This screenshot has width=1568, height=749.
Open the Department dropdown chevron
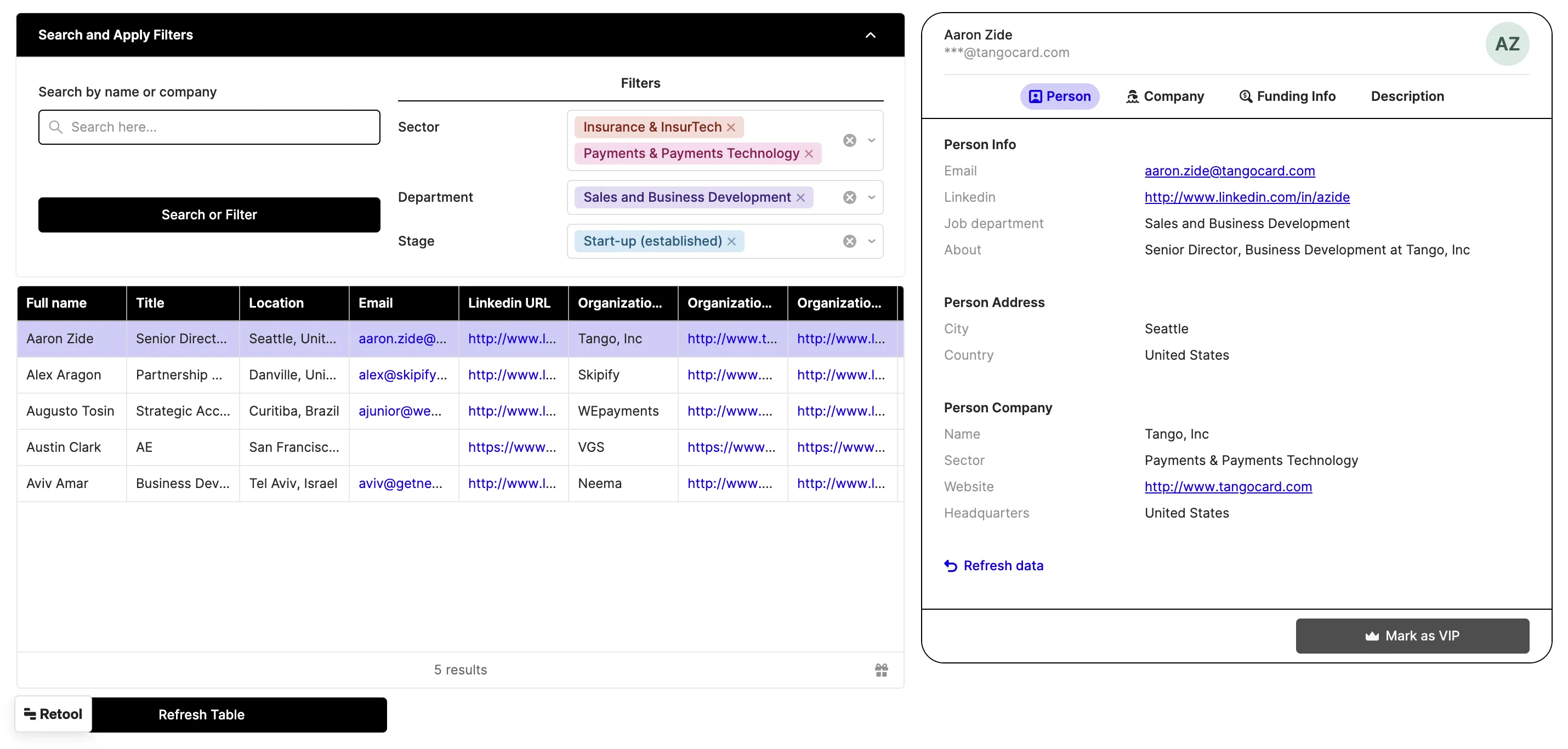(871, 198)
